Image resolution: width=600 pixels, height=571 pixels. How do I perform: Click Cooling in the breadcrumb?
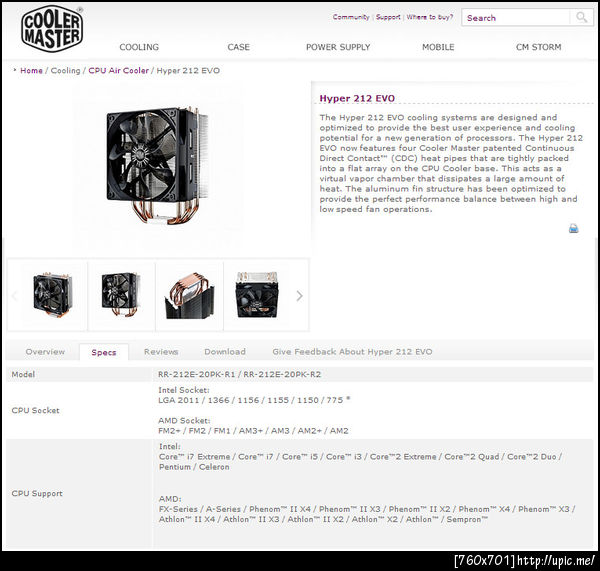click(x=65, y=70)
